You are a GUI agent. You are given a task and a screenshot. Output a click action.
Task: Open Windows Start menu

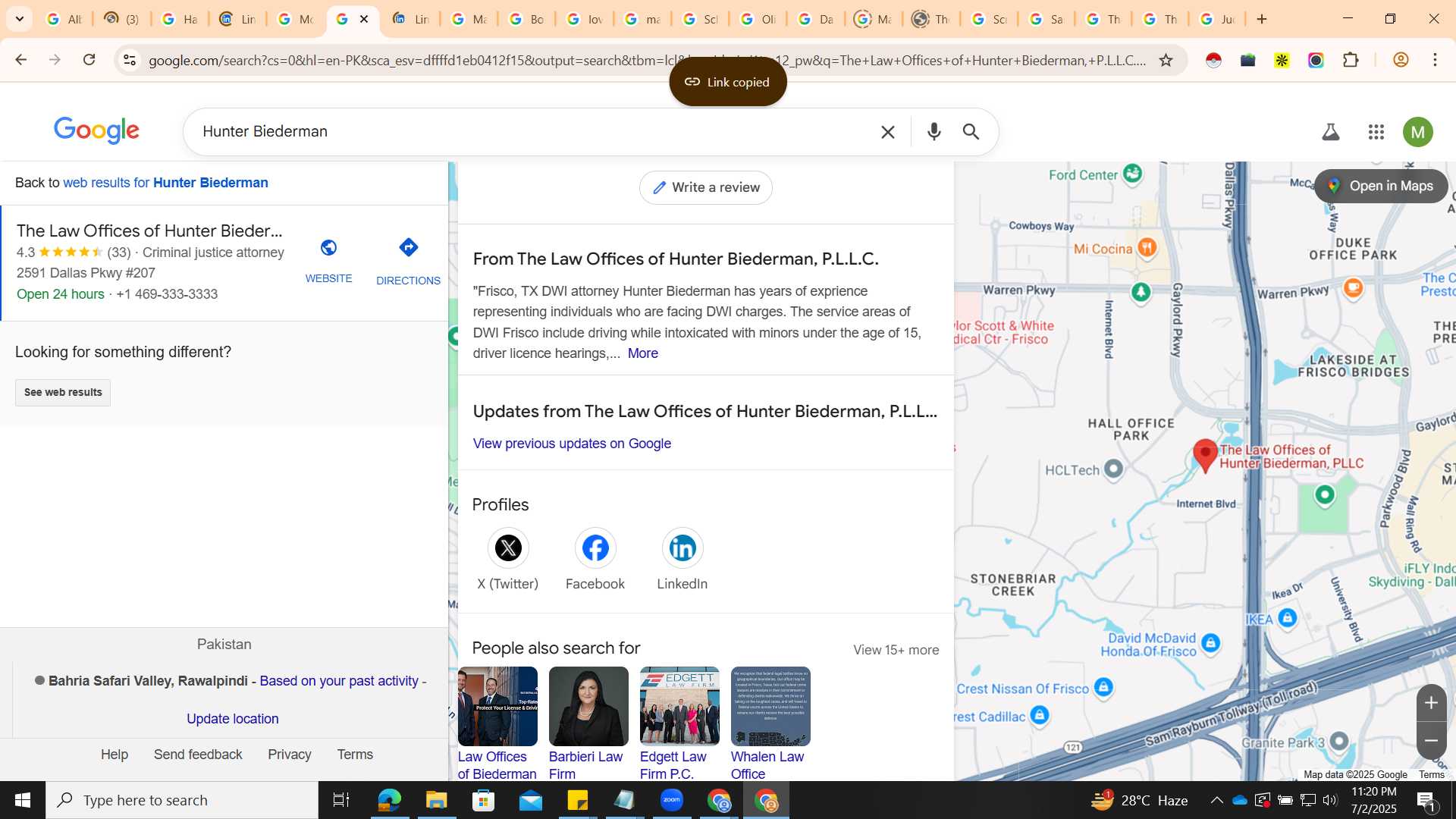point(22,800)
